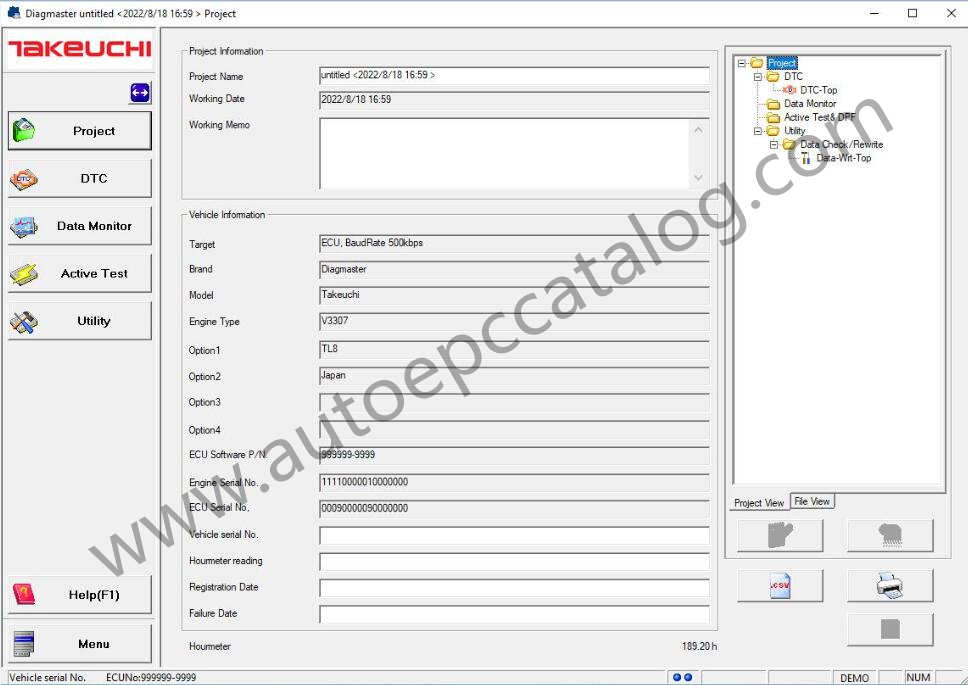Maximize the Diagmaster window

(x=912, y=13)
